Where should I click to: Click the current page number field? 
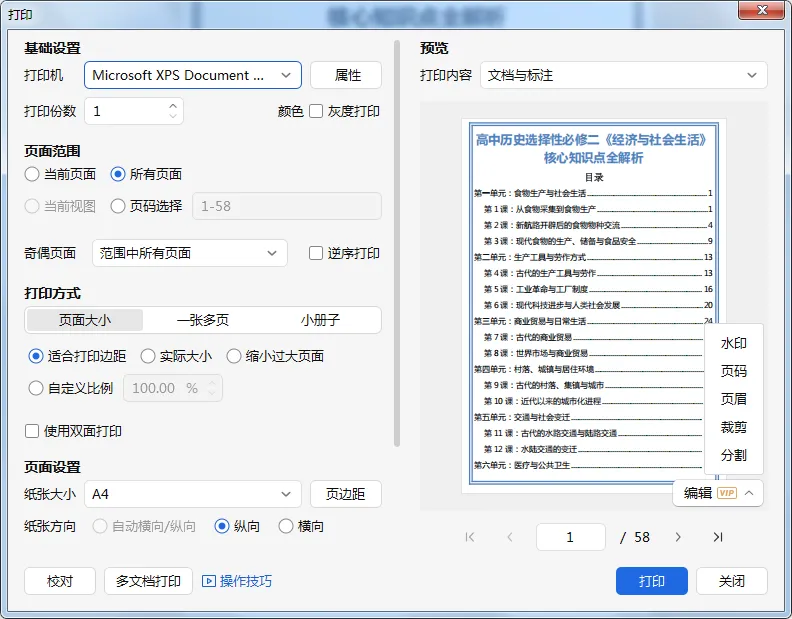point(571,537)
